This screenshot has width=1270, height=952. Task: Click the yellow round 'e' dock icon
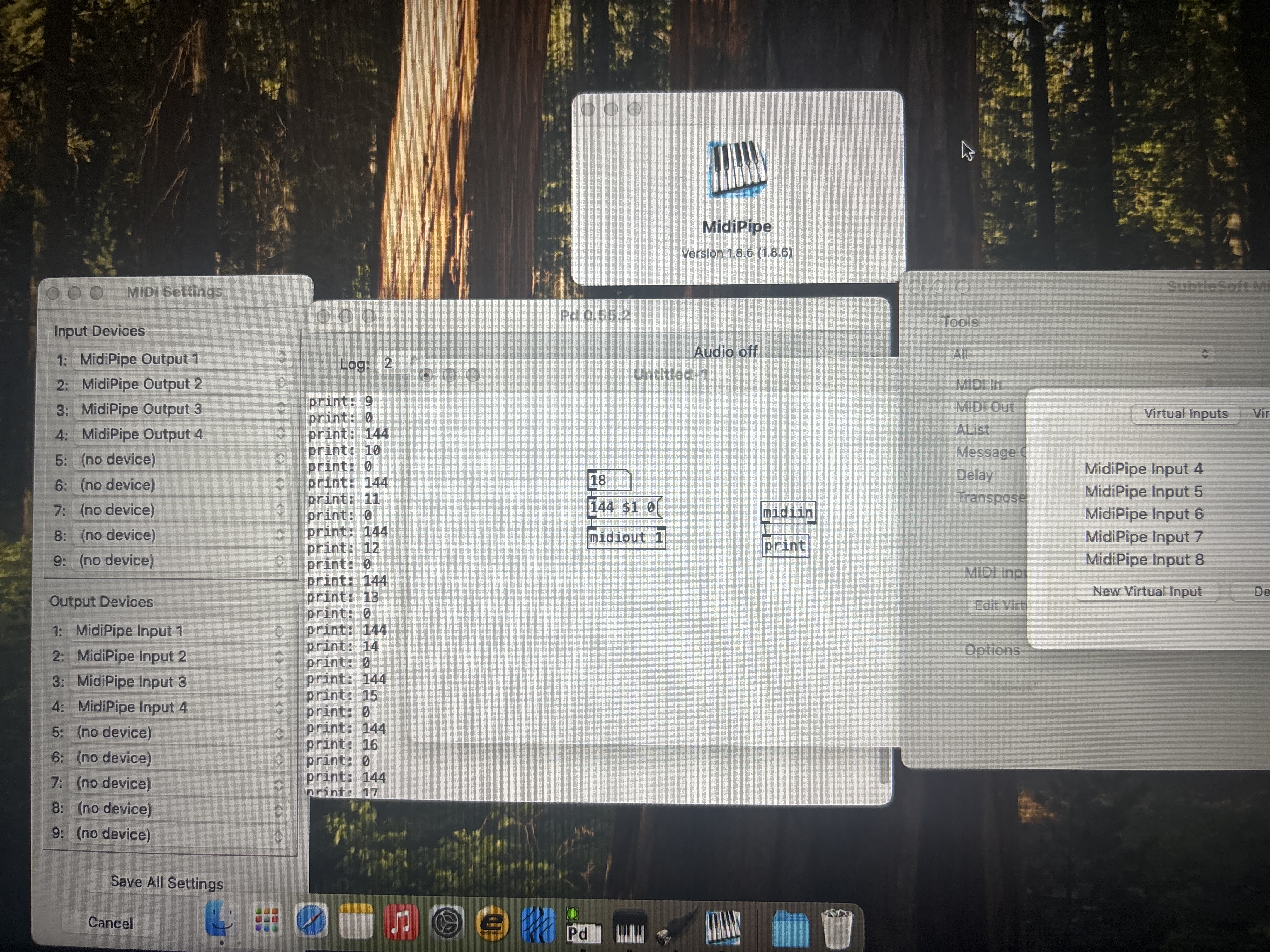pyautogui.click(x=492, y=924)
